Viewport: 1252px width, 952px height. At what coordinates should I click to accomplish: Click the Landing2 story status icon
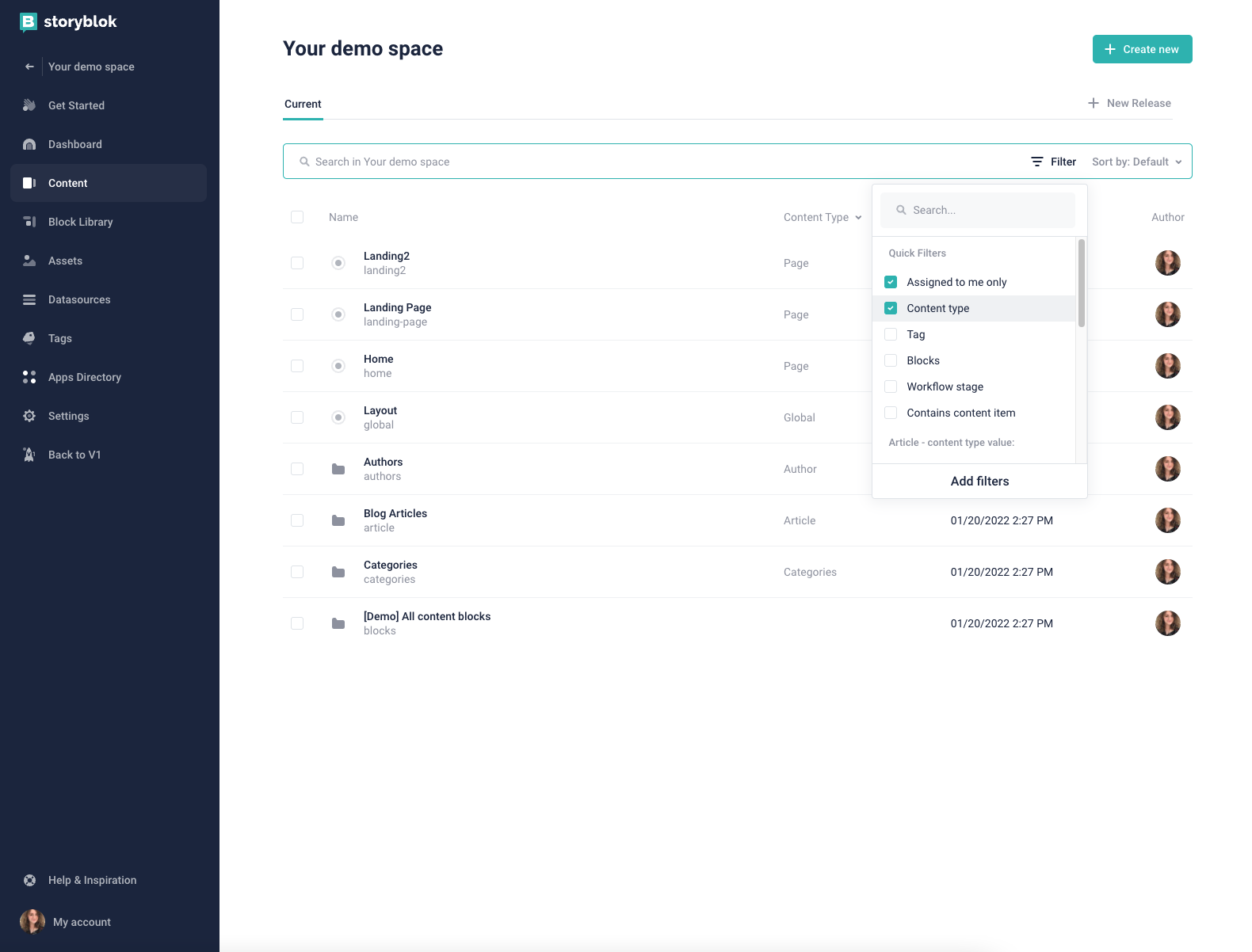point(338,263)
